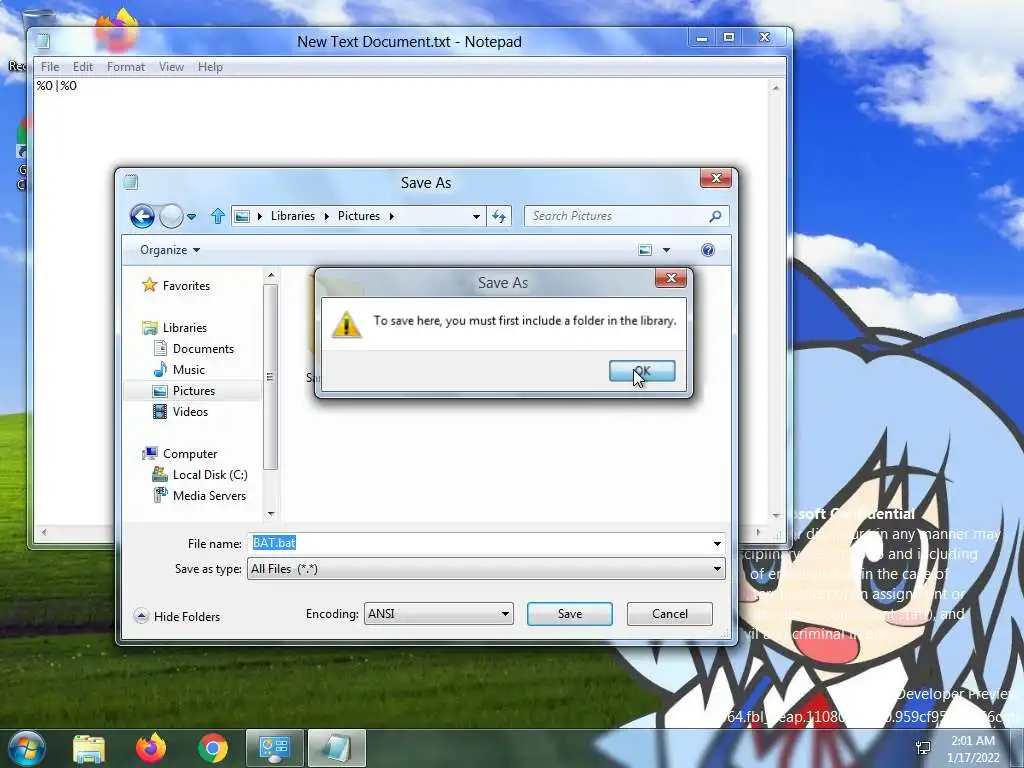Click Notepad vertical scrollbar up arrow

(x=775, y=88)
